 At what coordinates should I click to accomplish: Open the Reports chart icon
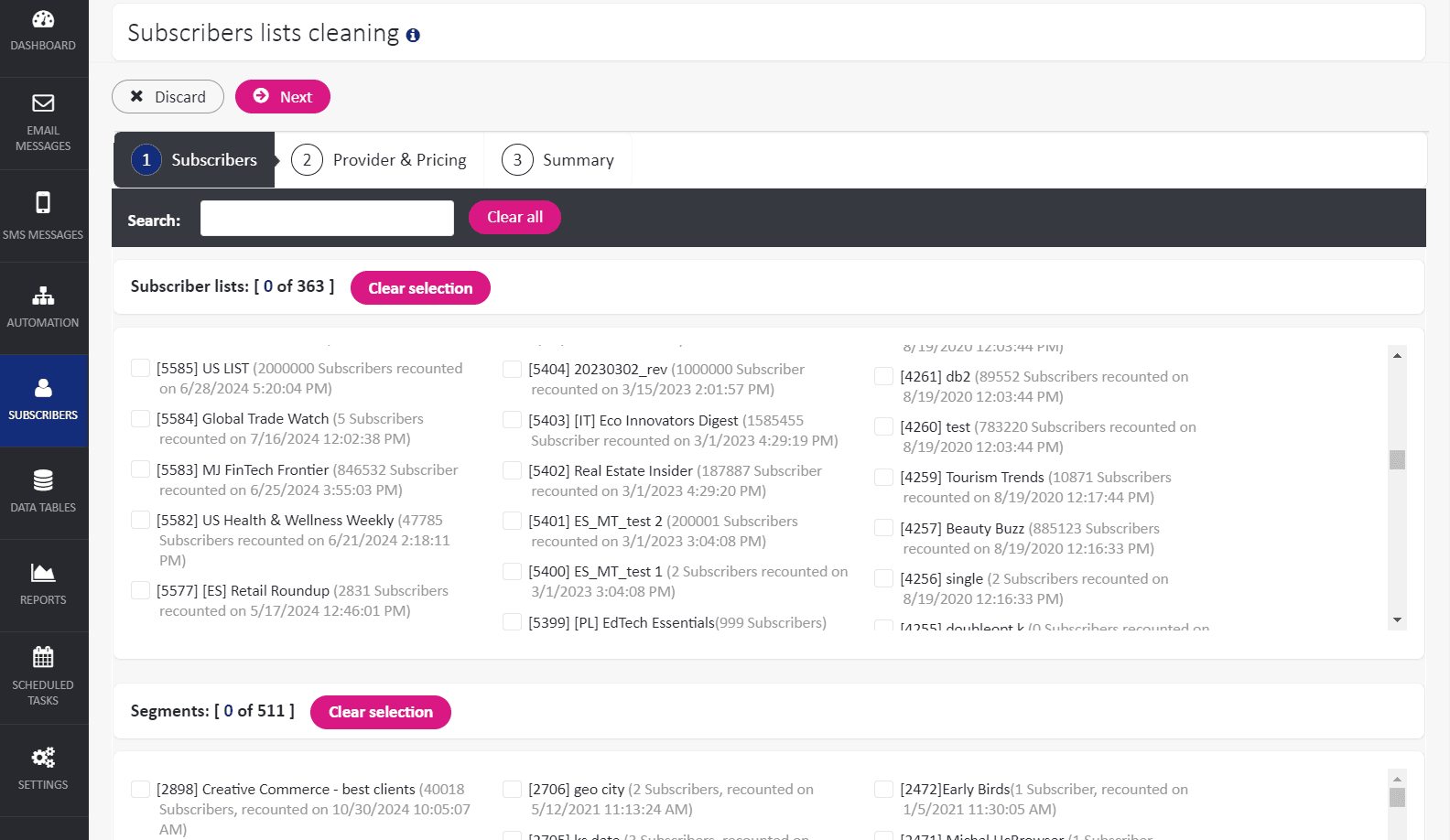coord(43,573)
